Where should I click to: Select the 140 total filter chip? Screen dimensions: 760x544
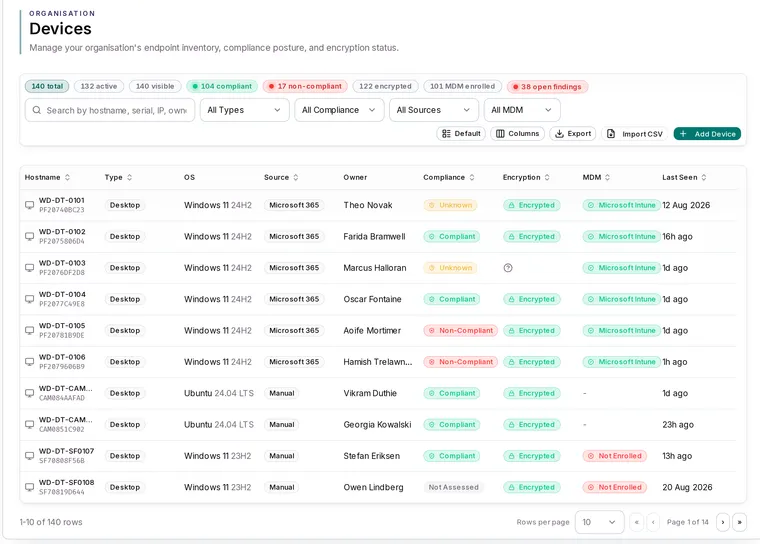[x=47, y=86]
